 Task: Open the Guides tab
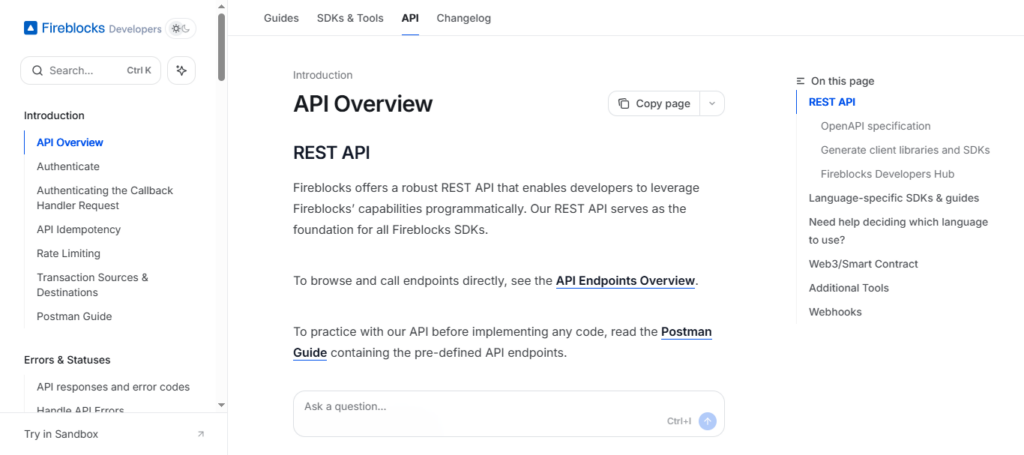281,18
